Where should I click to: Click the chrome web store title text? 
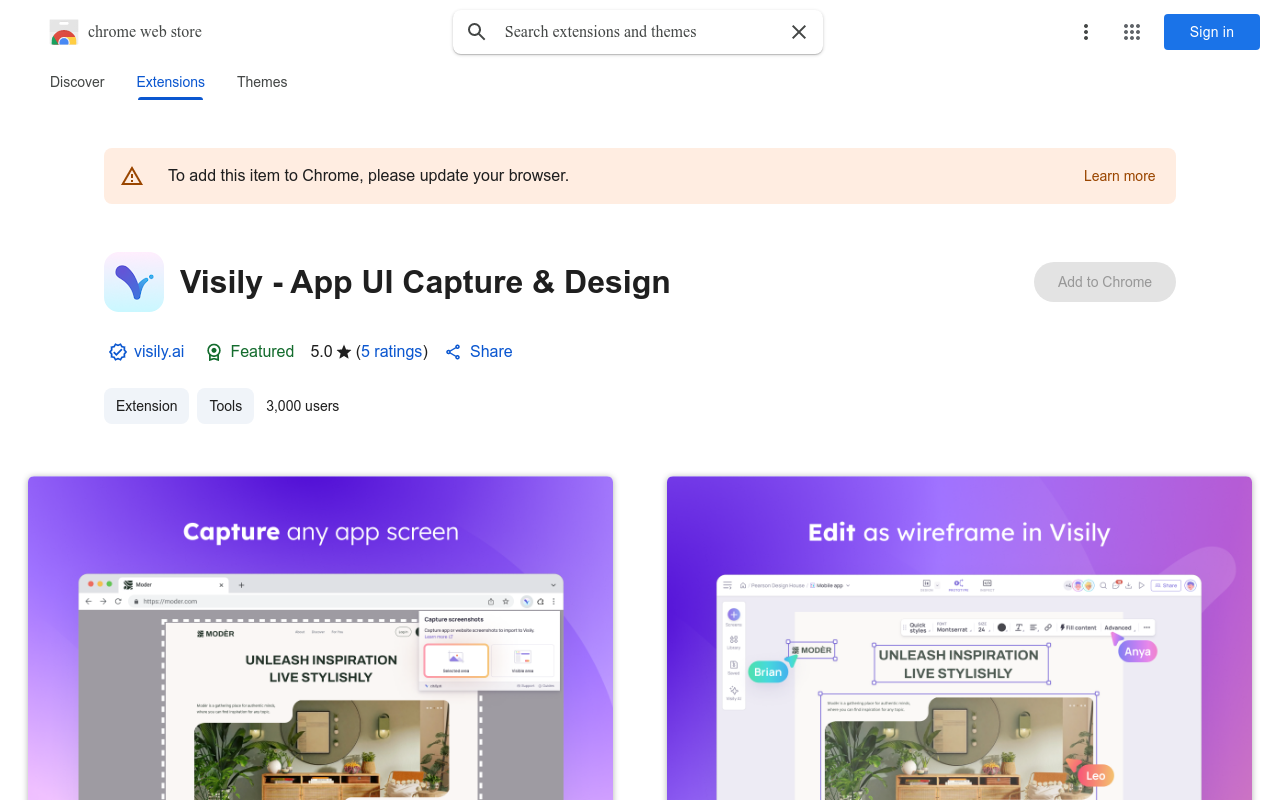coord(145,32)
